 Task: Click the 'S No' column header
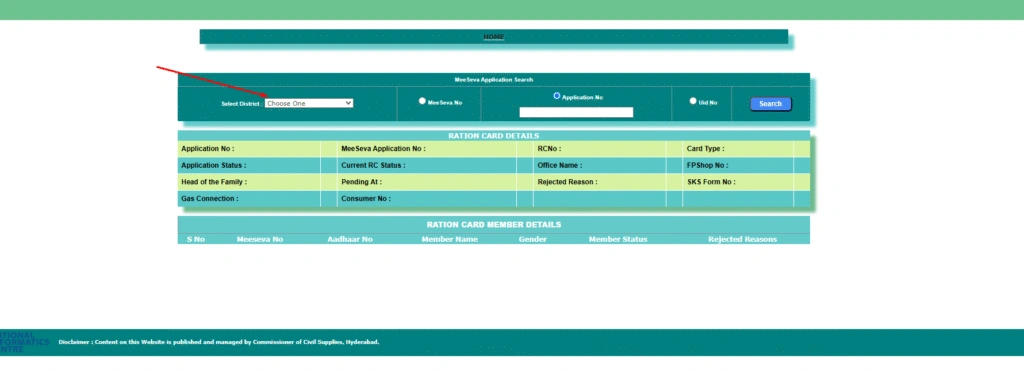(x=196, y=240)
